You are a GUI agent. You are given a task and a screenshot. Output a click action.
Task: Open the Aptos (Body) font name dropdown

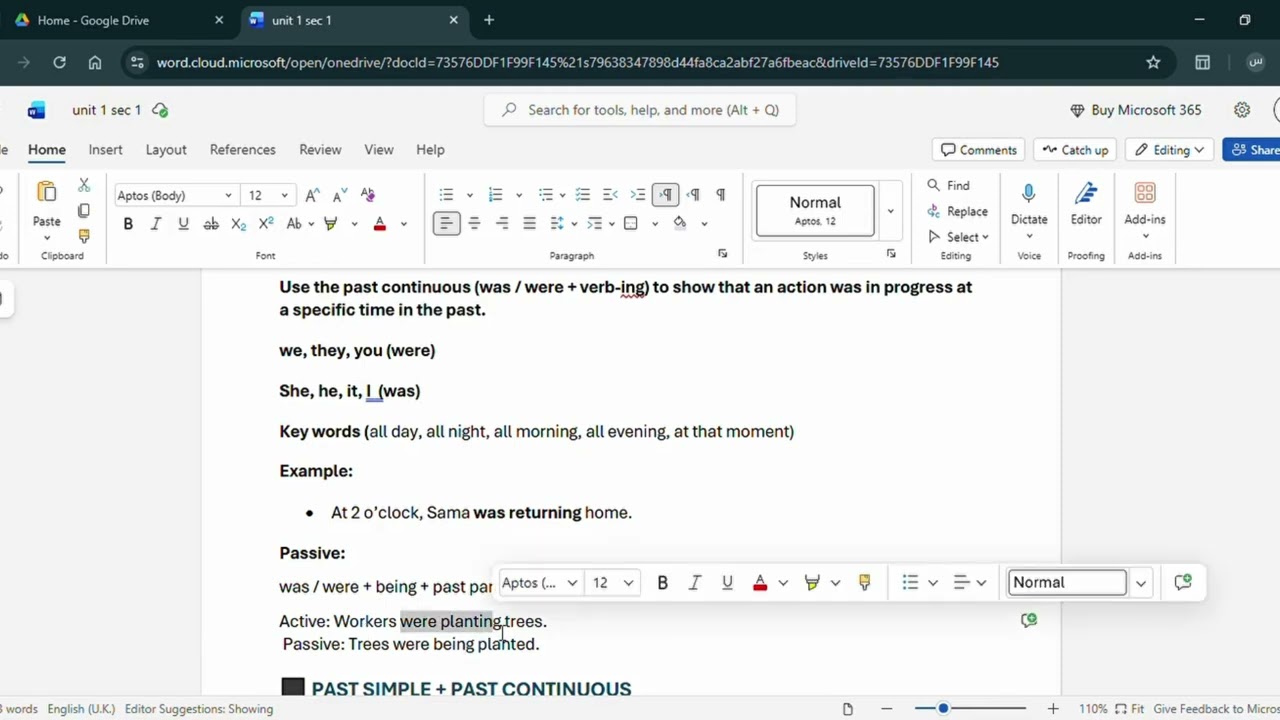click(229, 196)
